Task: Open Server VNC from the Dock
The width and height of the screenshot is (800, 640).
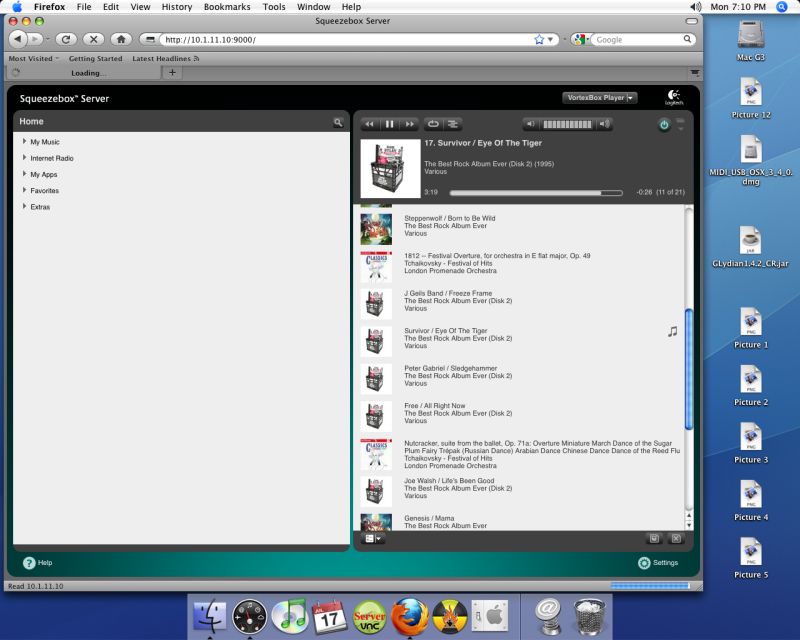Action: pos(370,617)
